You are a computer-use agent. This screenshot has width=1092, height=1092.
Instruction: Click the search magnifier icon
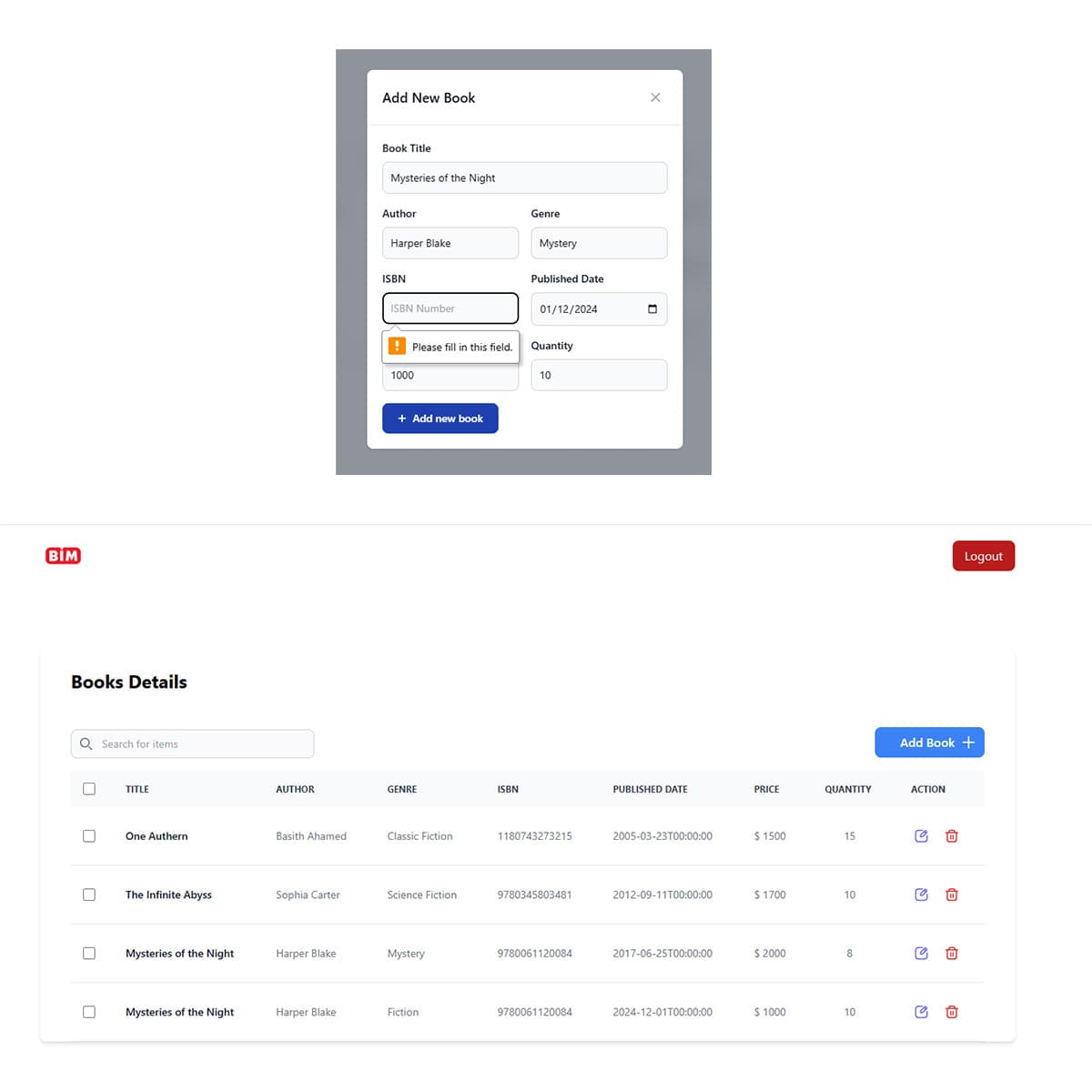click(86, 743)
